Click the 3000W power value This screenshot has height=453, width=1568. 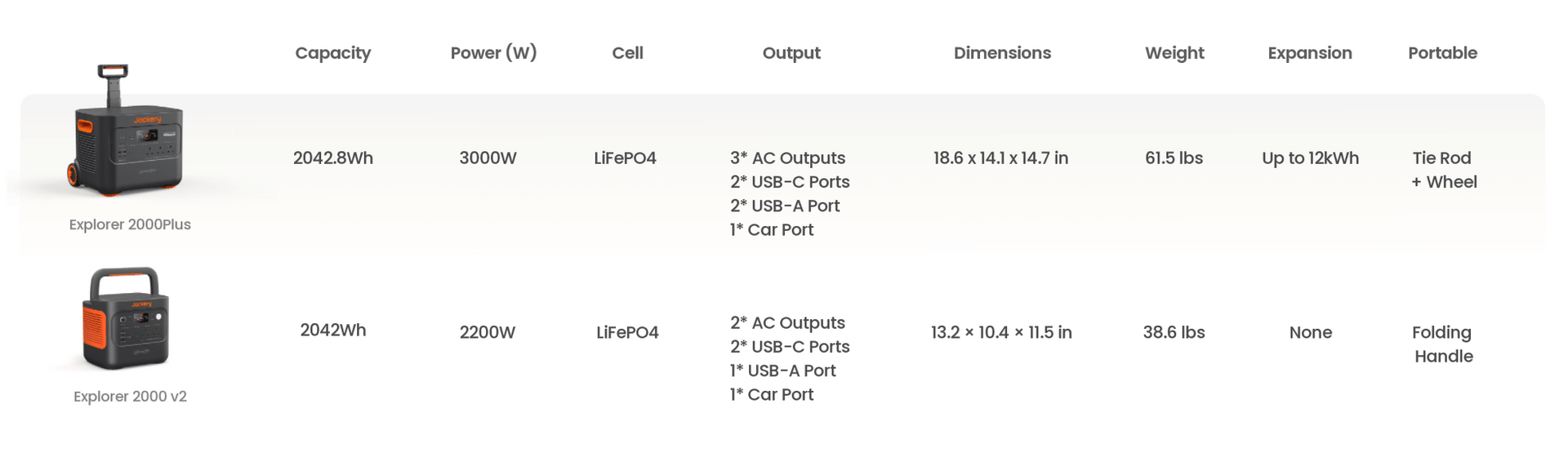pyautogui.click(x=488, y=158)
